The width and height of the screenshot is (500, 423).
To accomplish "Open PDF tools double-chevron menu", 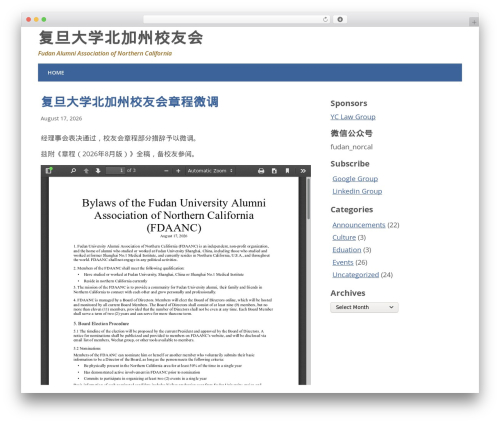I will (303, 171).
